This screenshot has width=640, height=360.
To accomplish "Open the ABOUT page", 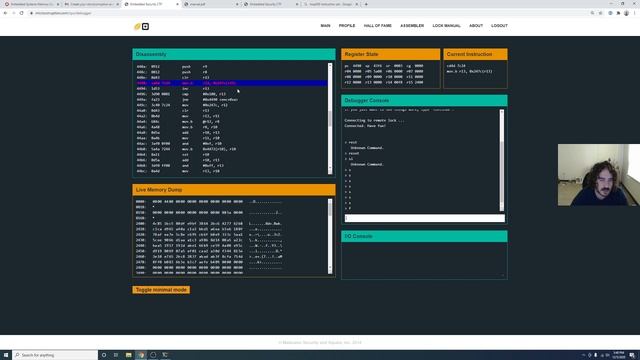I will click(x=476, y=26).
